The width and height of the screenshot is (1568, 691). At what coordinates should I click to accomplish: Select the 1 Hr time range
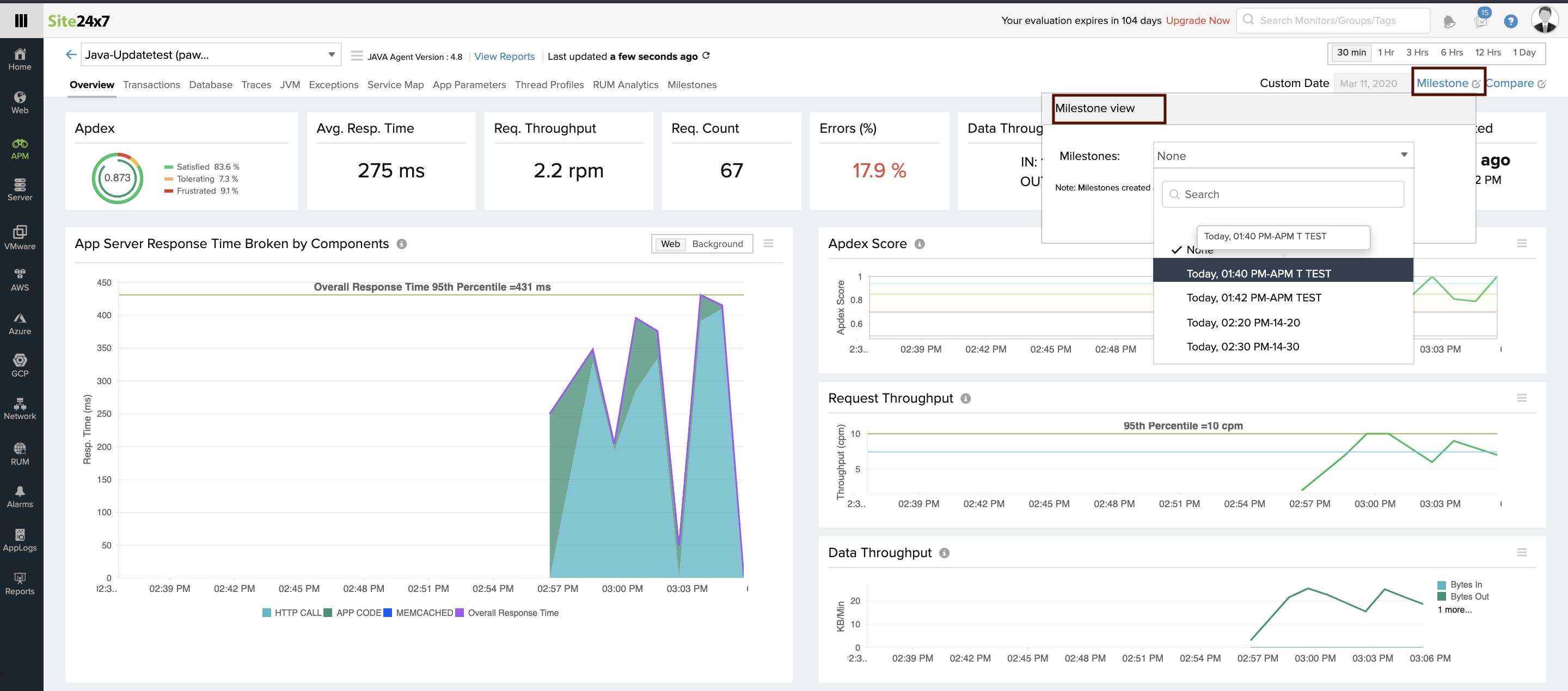point(1386,52)
